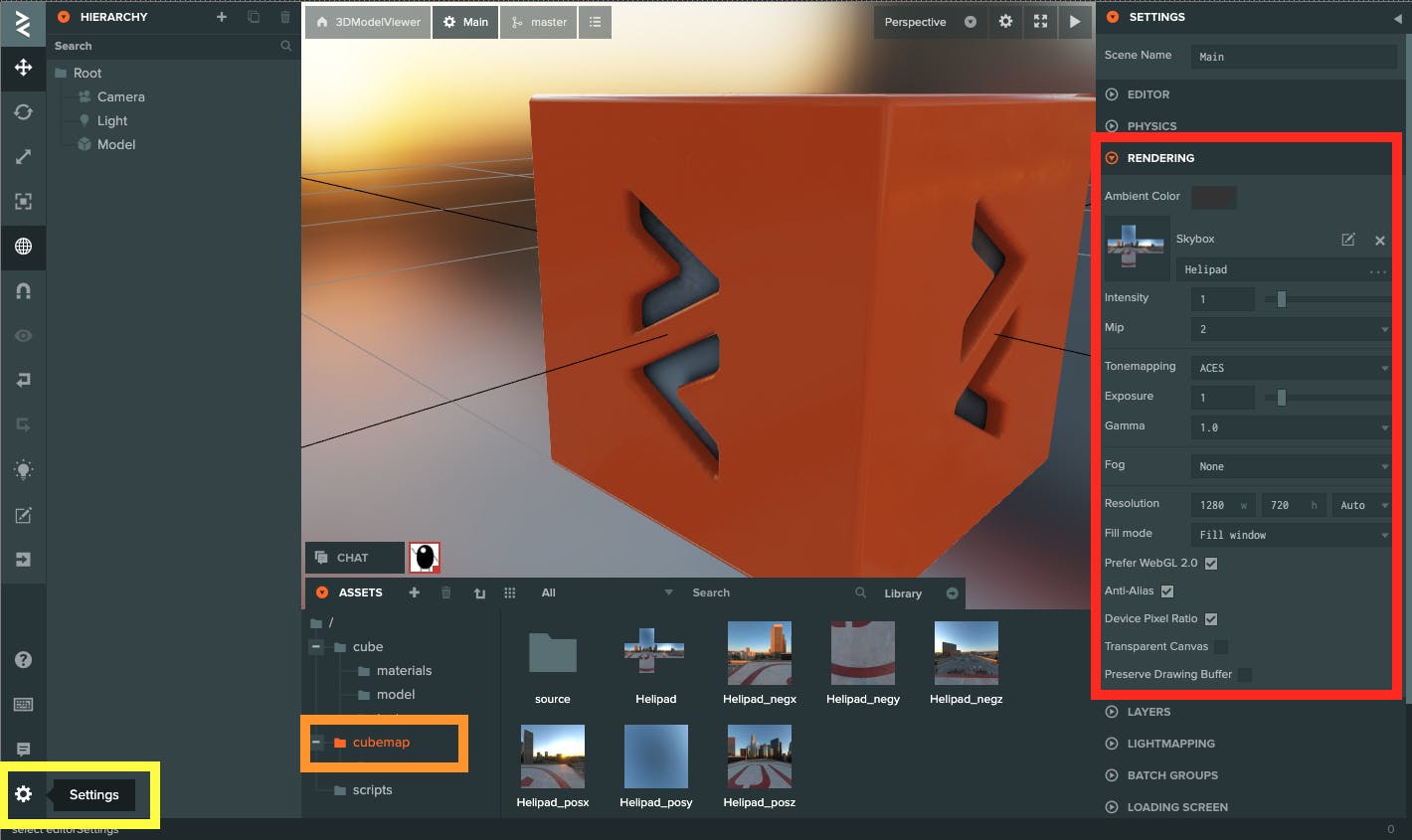Enable Transparent Canvas checkbox
Screen dimensions: 1412x840
click(x=1221, y=647)
